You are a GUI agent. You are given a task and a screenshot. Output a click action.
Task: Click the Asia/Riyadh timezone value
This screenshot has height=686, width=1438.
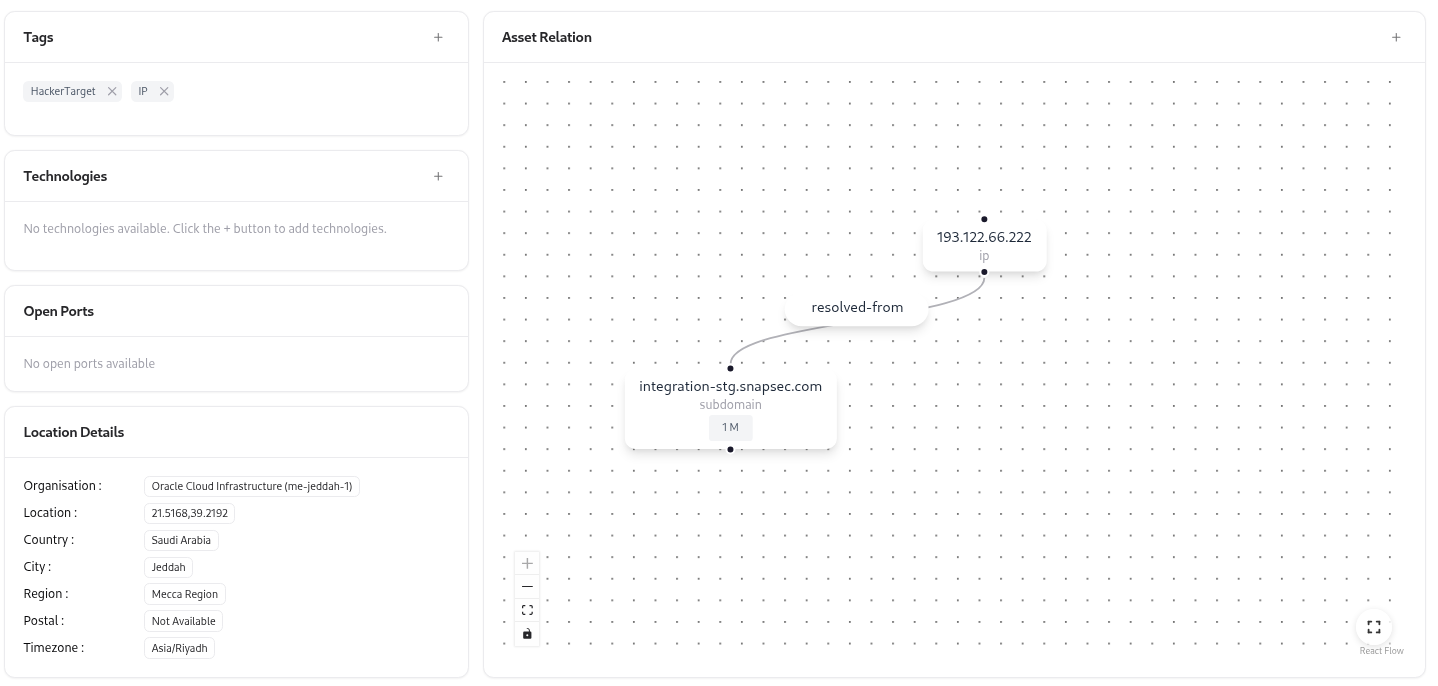[179, 647]
